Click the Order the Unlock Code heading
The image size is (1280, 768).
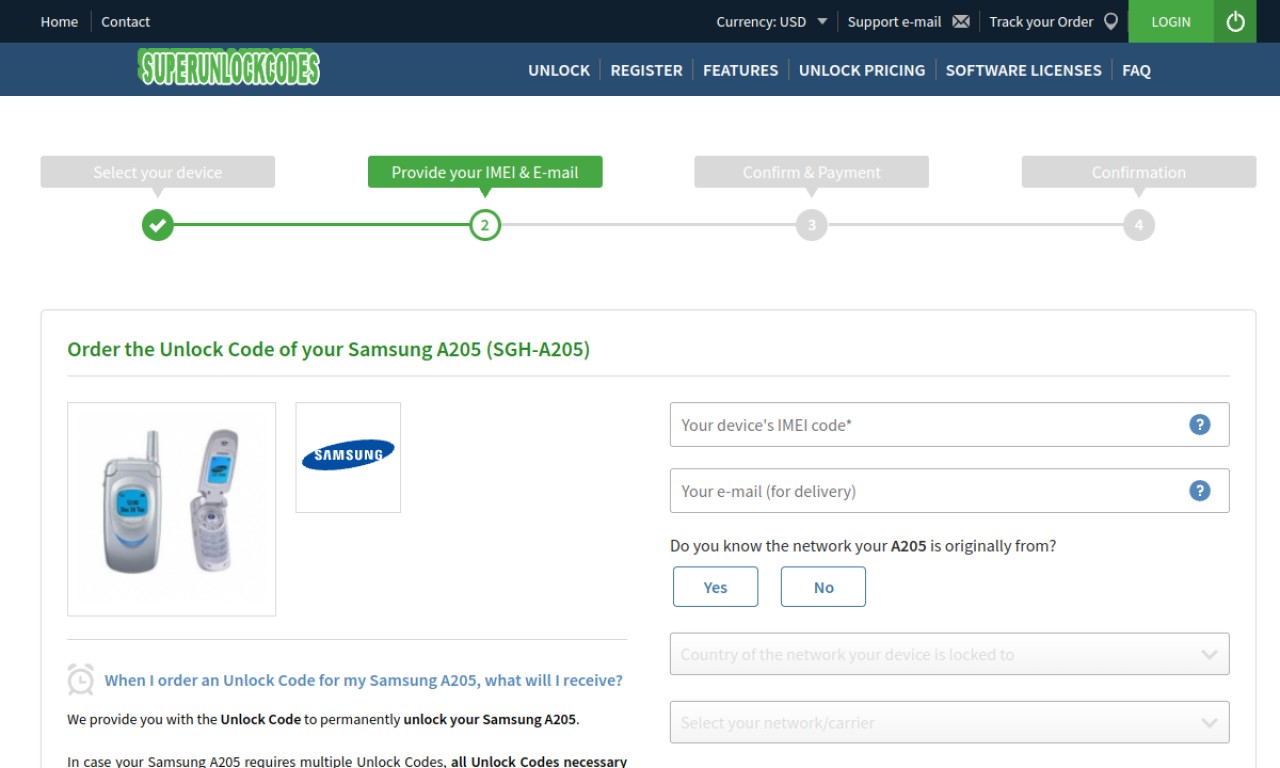[328, 349]
